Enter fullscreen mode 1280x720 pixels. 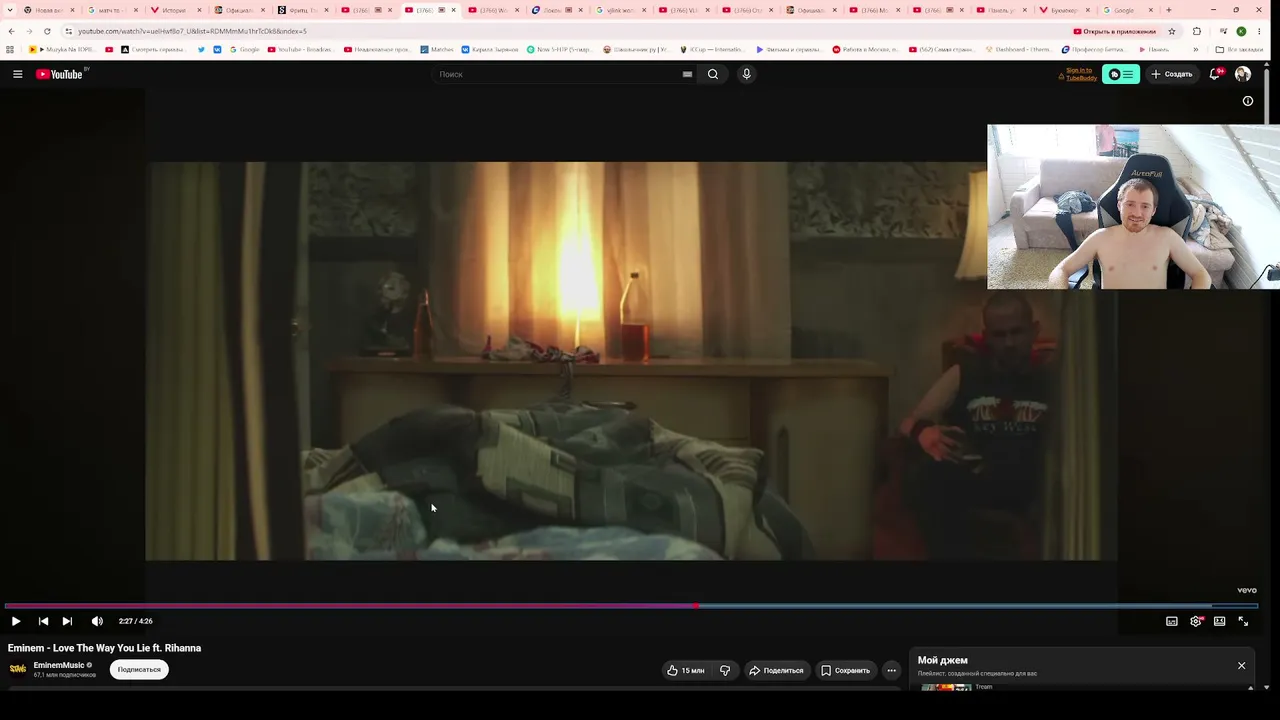coord(1243,621)
